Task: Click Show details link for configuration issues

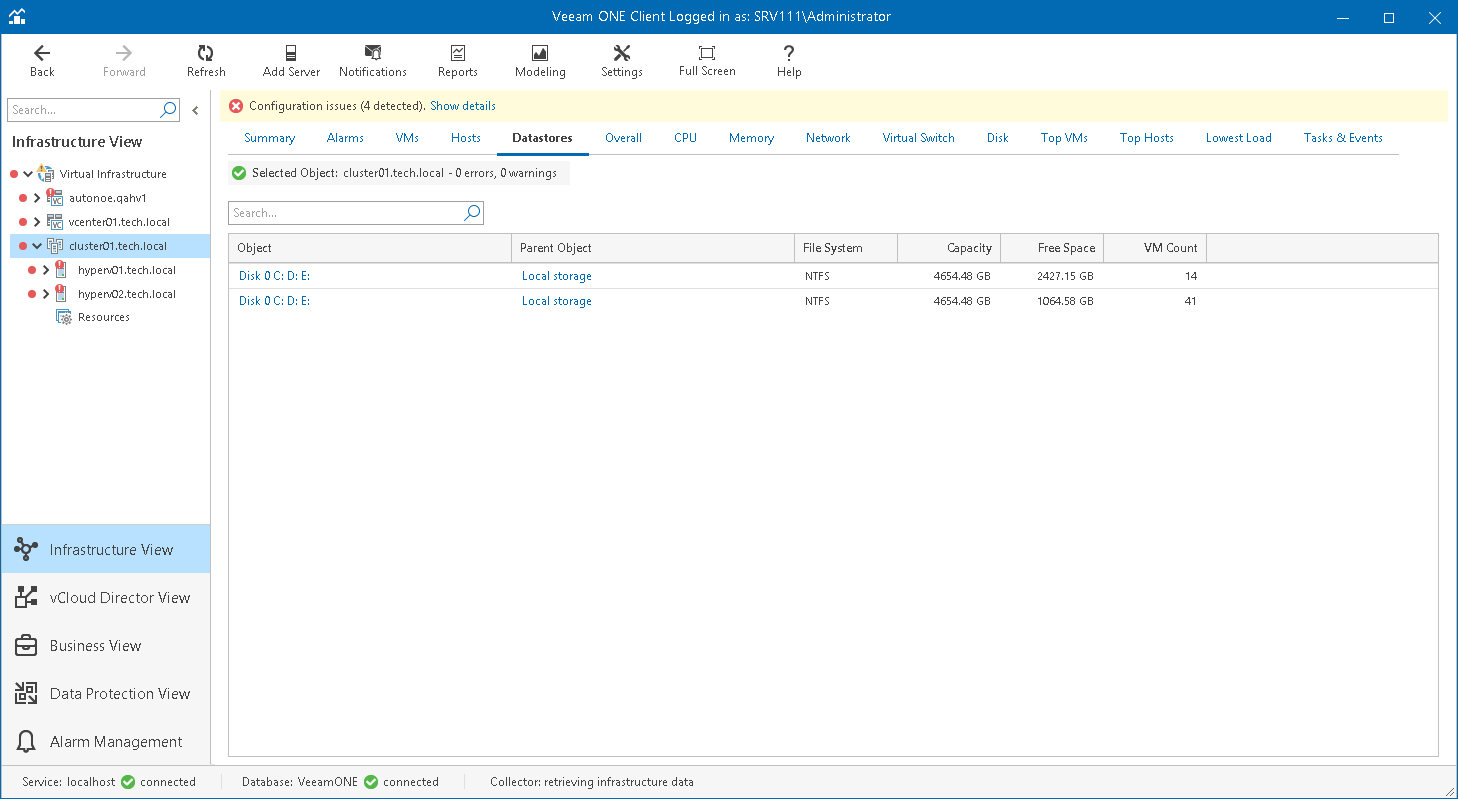Action: click(463, 106)
